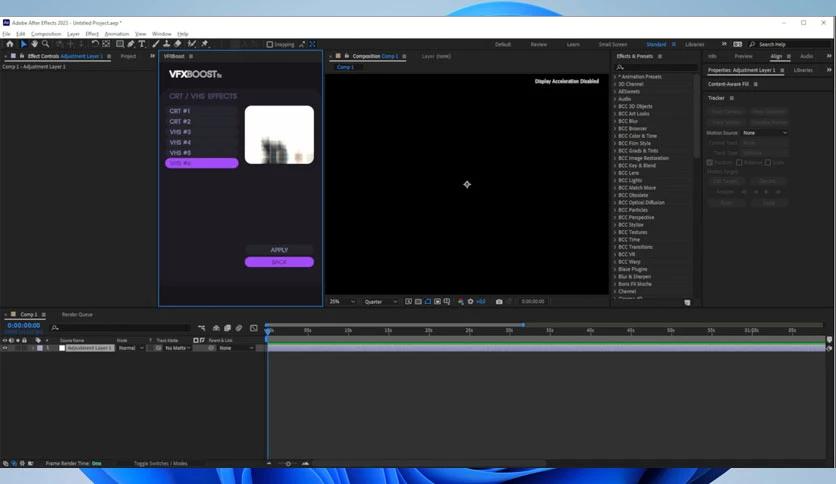Switch to the Small Screen workspace
Image resolution: width=836 pixels, height=484 pixels.
pyautogui.click(x=613, y=44)
